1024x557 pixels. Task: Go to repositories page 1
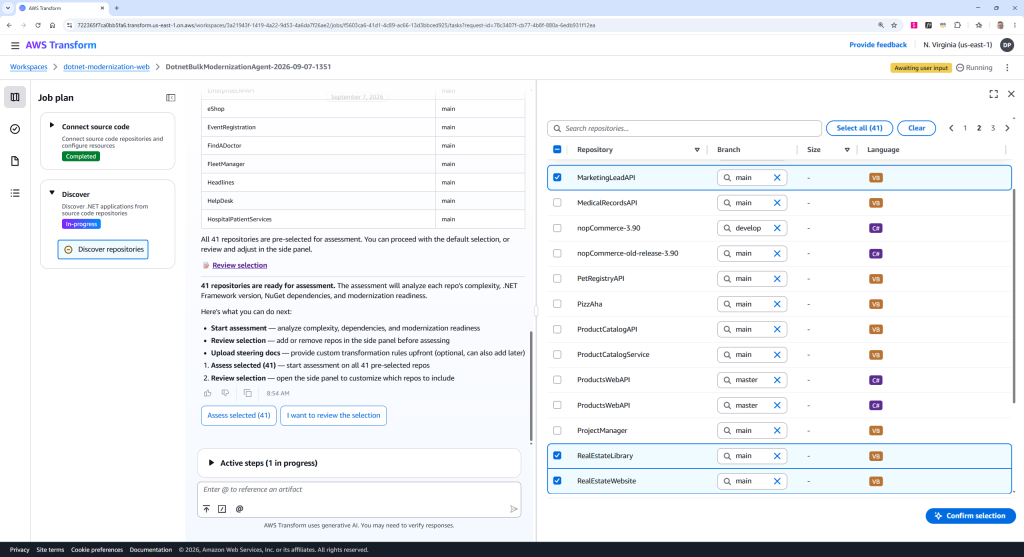[965, 128]
